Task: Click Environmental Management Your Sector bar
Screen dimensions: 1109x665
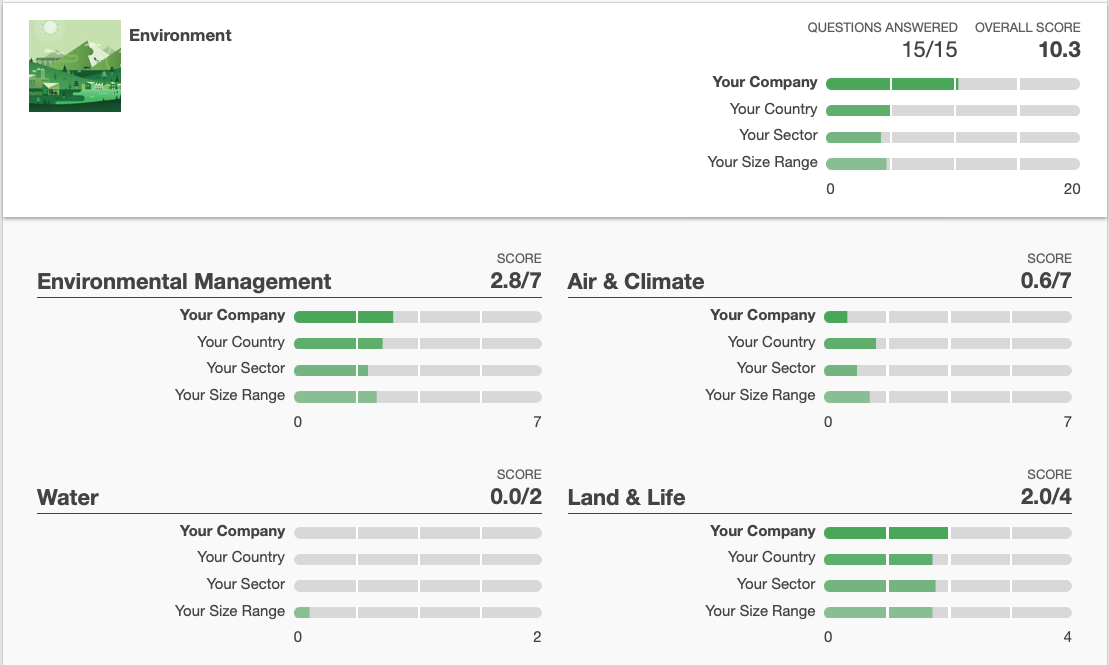Action: pyautogui.click(x=417, y=370)
